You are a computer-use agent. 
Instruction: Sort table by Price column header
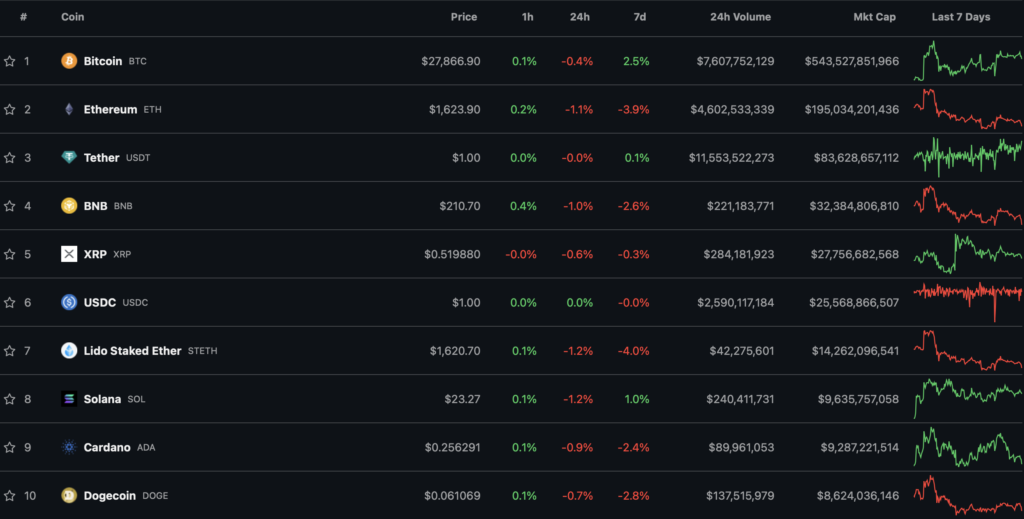463,17
